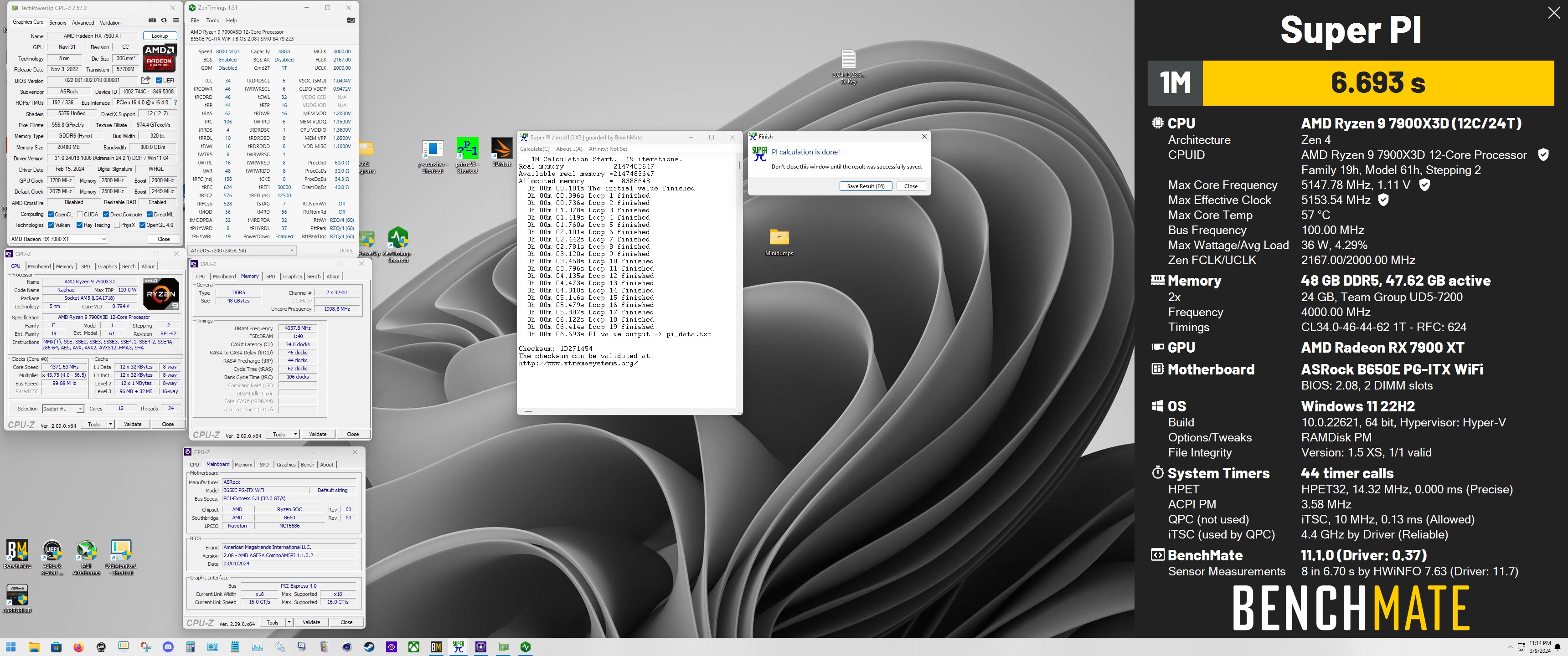The height and width of the screenshot is (656, 1568).
Task: Click ZenTimings screenshot camera icon
Action: pyautogui.click(x=351, y=20)
